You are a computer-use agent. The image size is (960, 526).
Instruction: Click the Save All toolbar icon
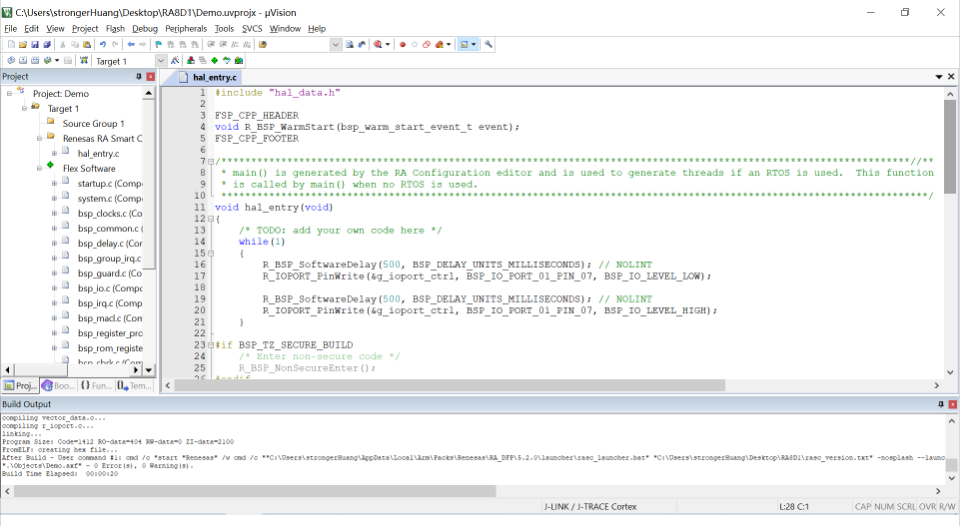coord(47,44)
